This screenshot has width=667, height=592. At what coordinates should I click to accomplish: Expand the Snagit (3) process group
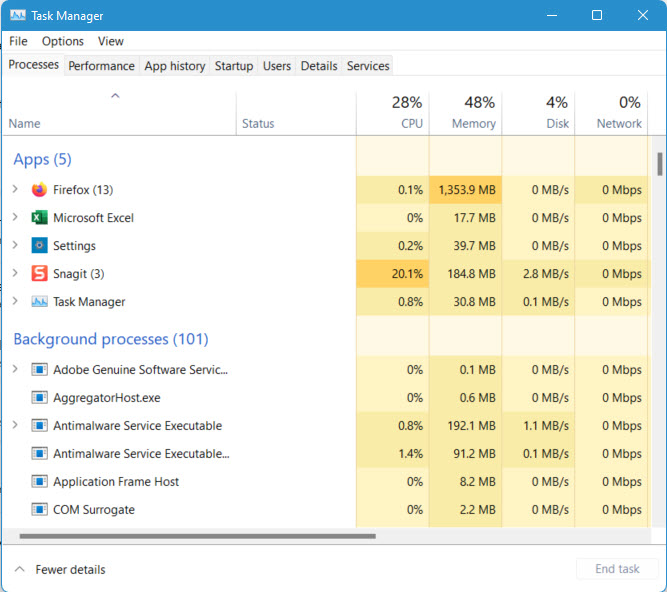[x=15, y=273]
